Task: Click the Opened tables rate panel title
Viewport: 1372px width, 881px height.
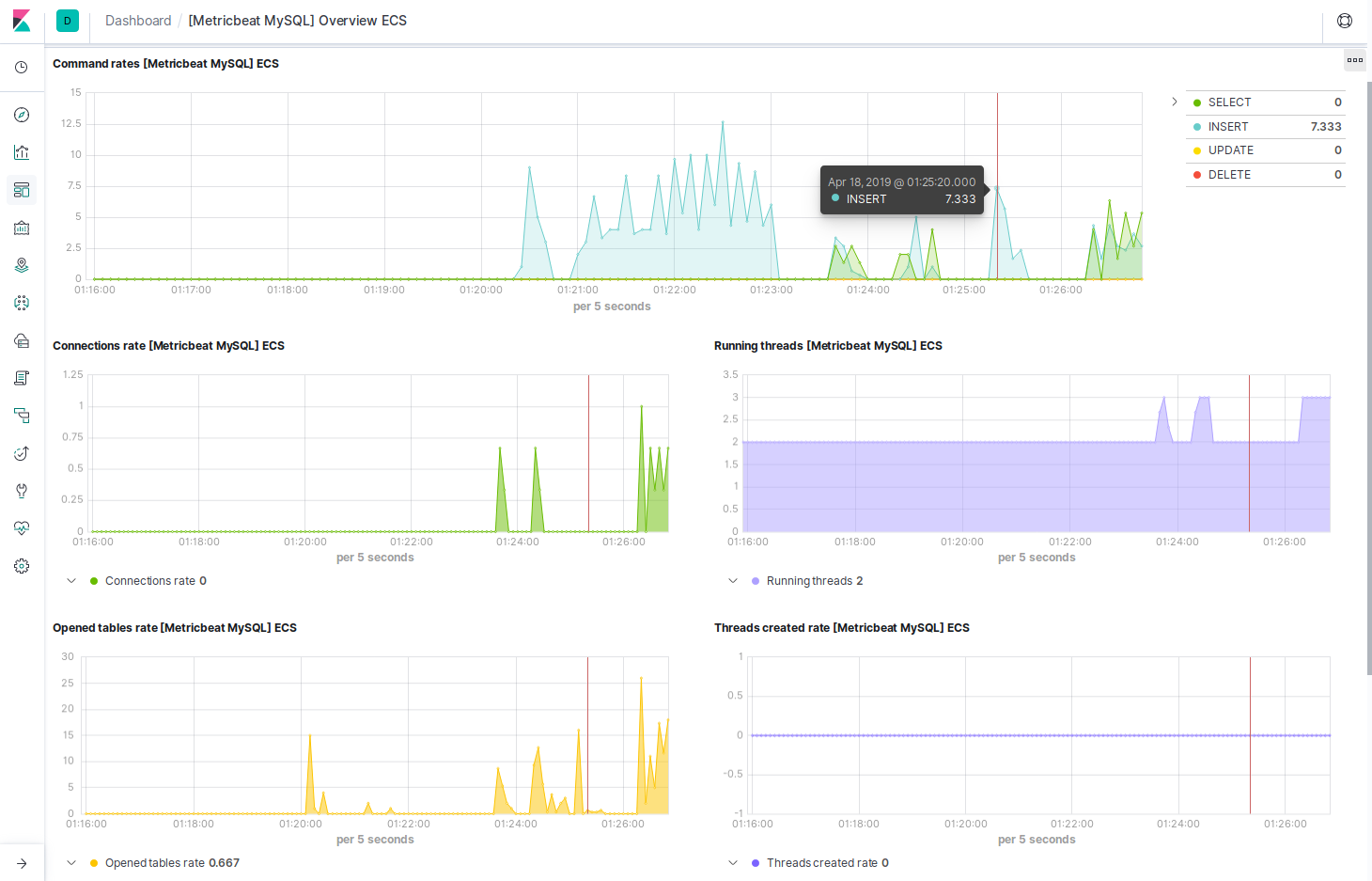Action: coord(175,628)
